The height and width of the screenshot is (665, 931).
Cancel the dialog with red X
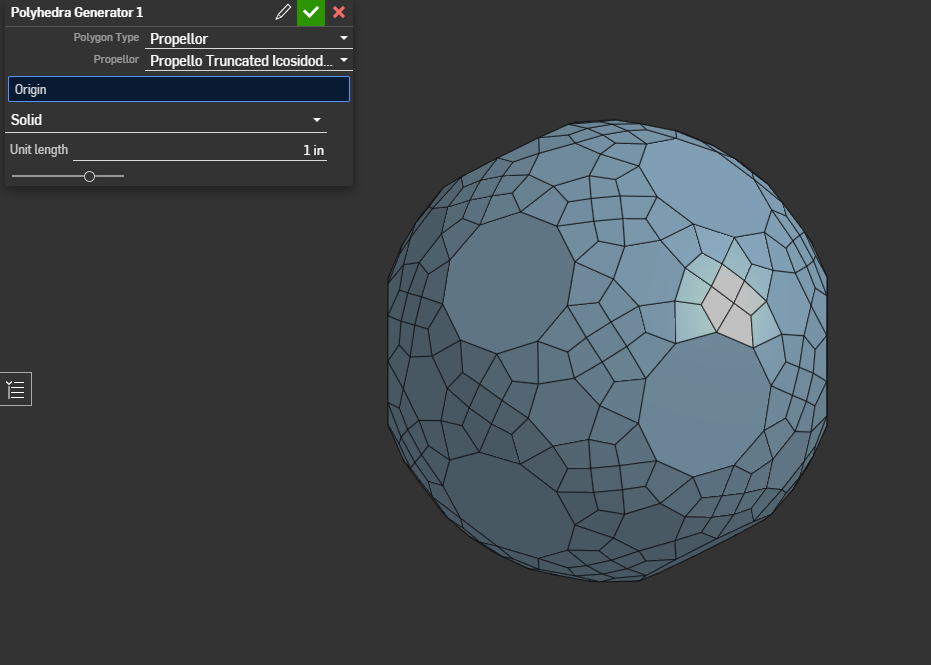(x=339, y=12)
